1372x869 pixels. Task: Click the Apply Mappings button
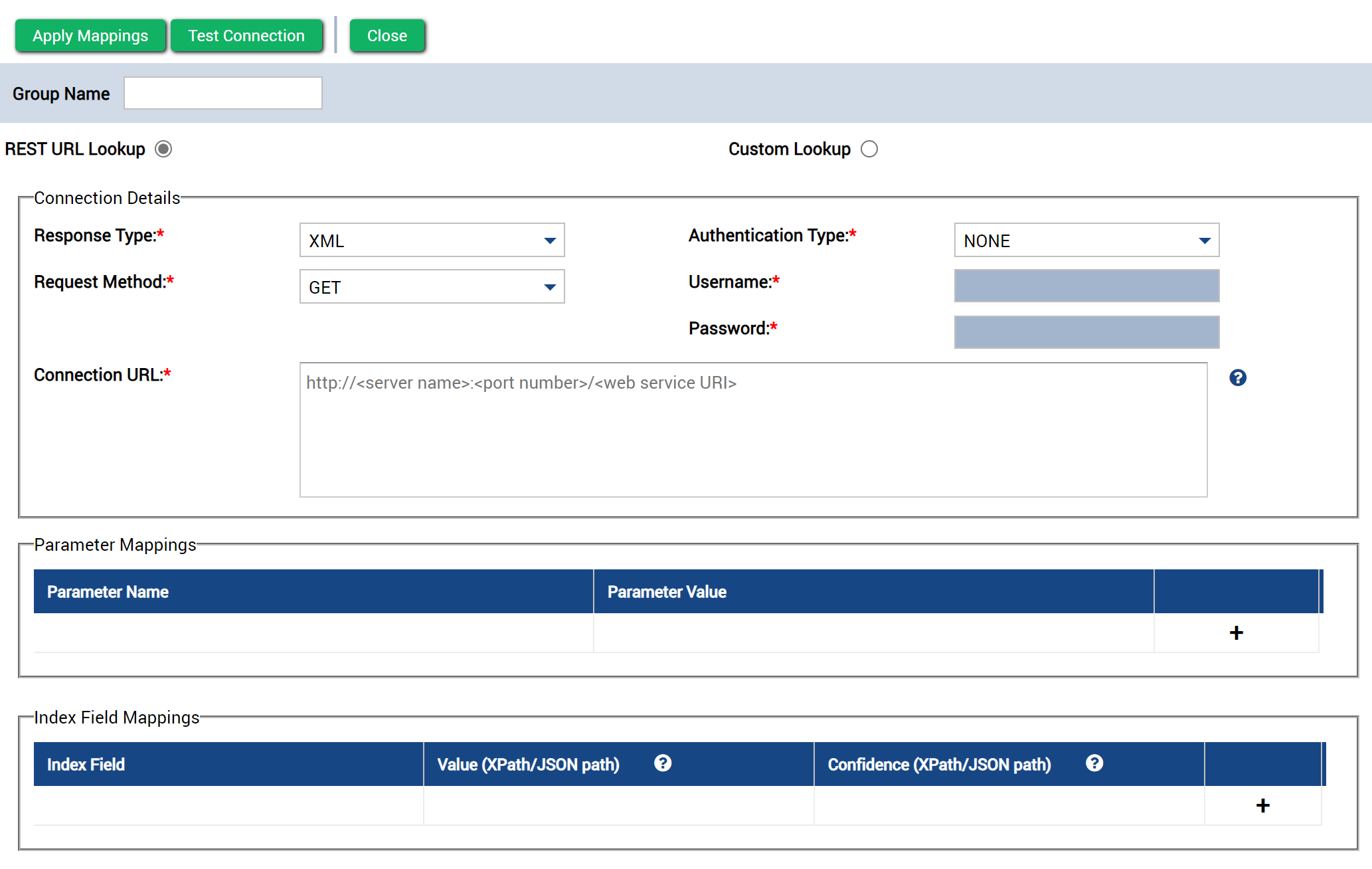pyautogui.click(x=90, y=35)
